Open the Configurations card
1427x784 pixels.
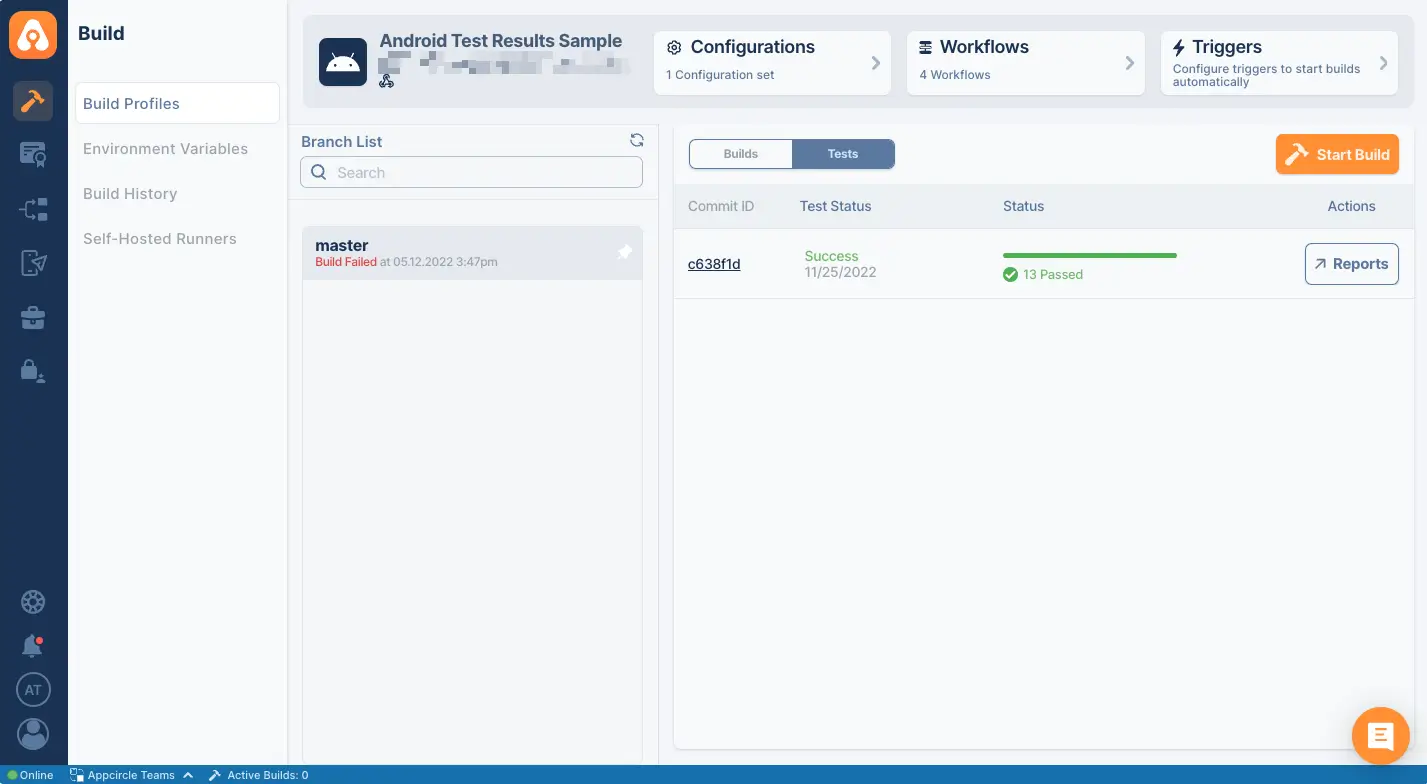[x=772, y=63]
